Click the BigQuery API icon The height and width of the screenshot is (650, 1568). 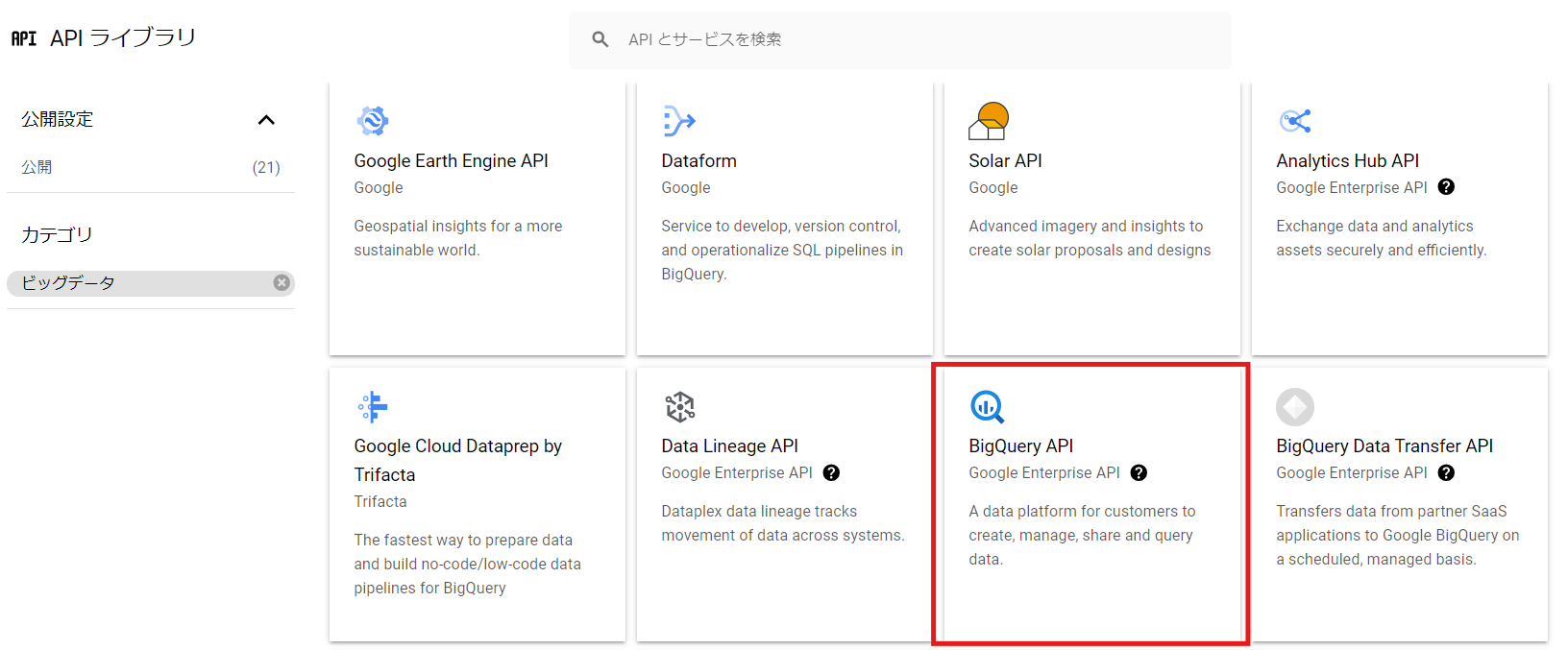tap(987, 407)
